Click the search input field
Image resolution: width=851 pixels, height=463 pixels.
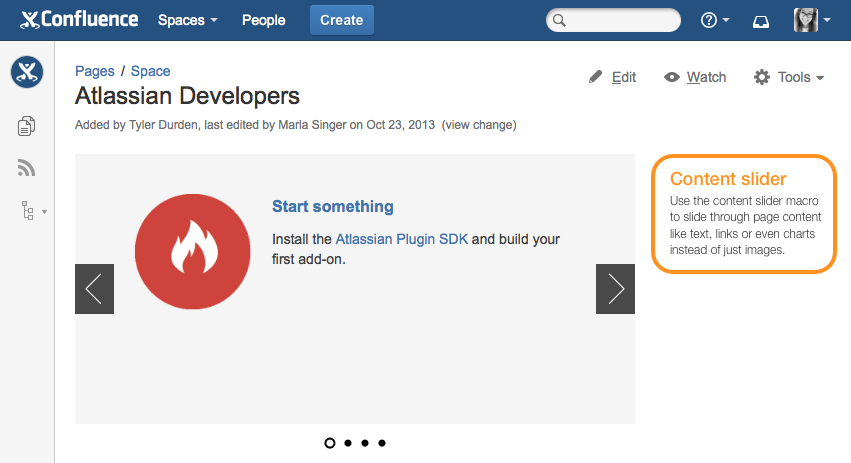click(613, 20)
